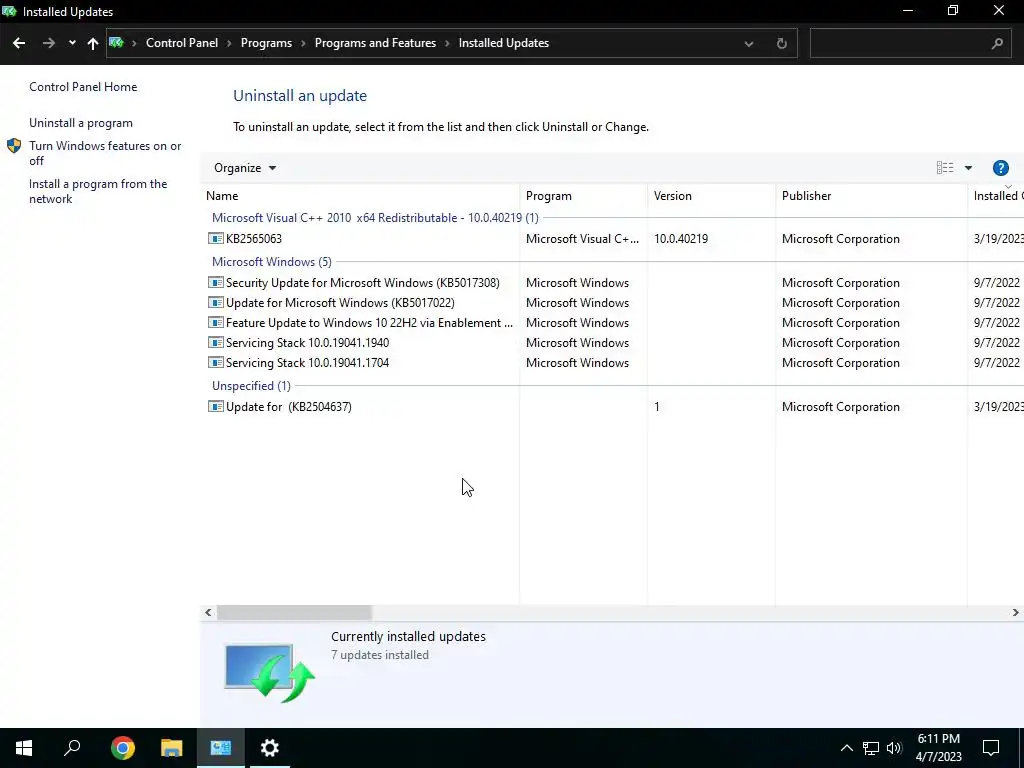This screenshot has height=768, width=1024.
Task: Click Microsoft Visual C+... program cell
Action: (x=583, y=239)
